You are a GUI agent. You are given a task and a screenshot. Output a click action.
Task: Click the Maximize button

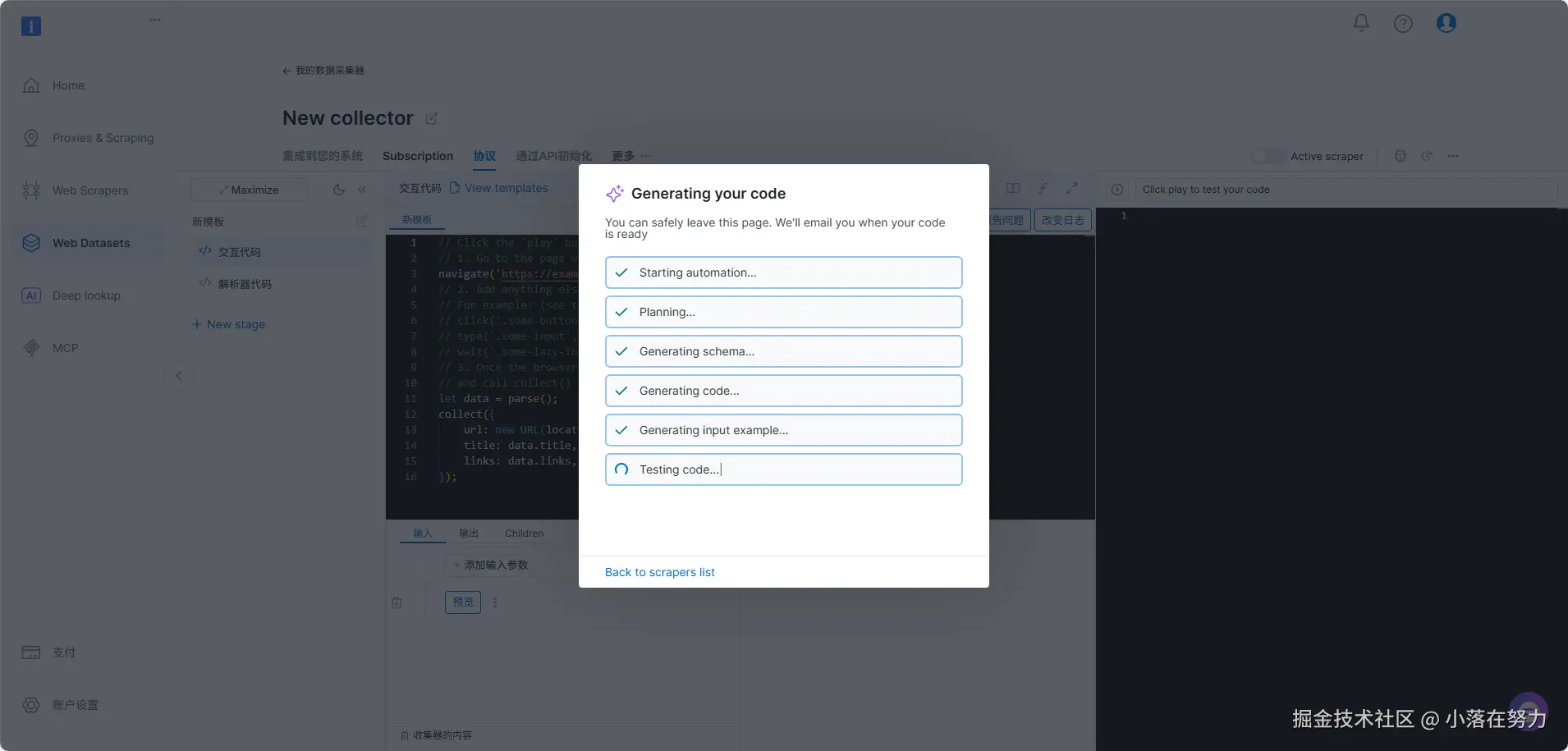tap(249, 190)
